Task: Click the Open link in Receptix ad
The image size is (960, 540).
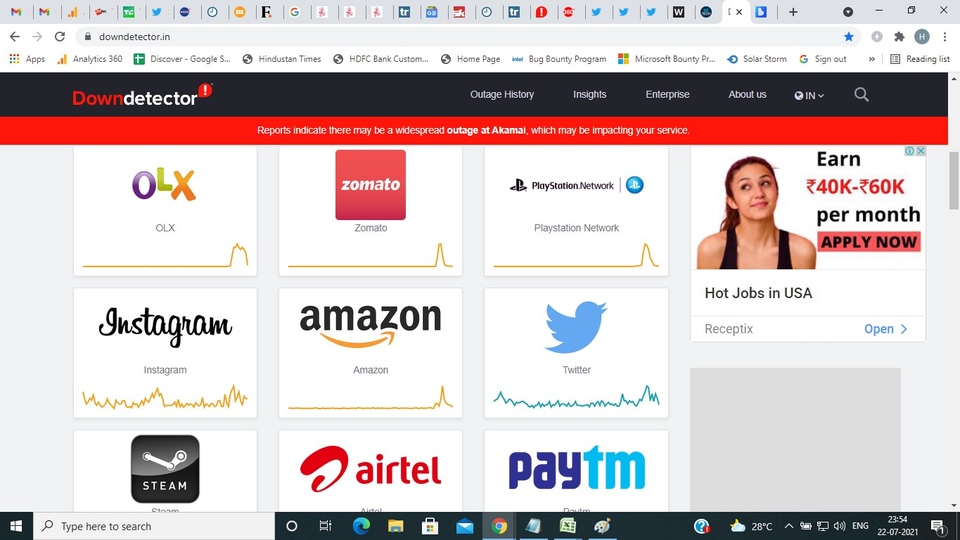Action: (x=885, y=329)
